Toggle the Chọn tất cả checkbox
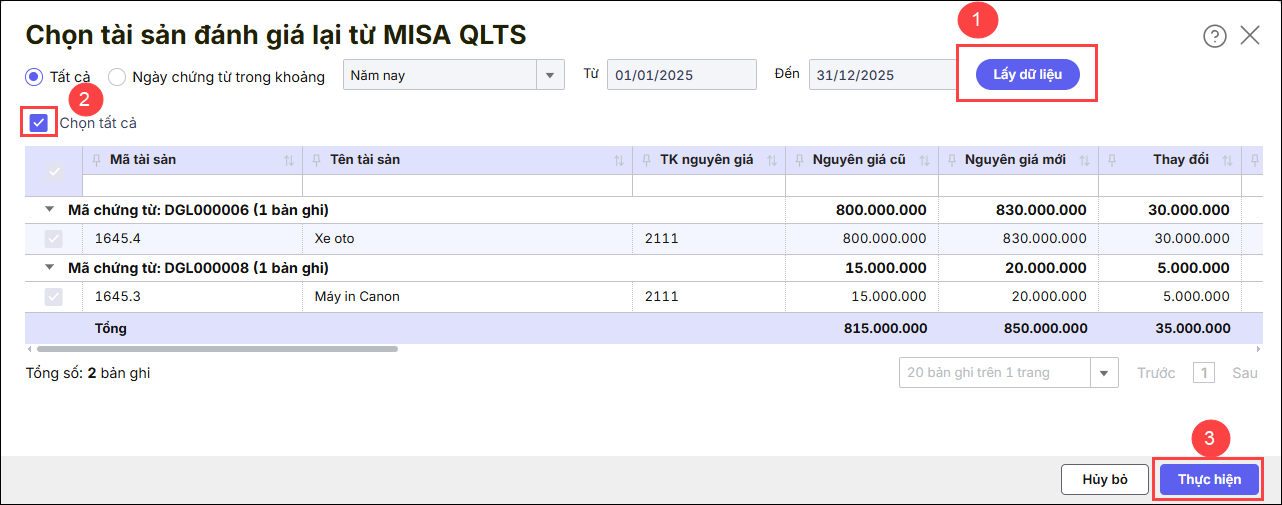This screenshot has height=505, width=1282. [39, 123]
